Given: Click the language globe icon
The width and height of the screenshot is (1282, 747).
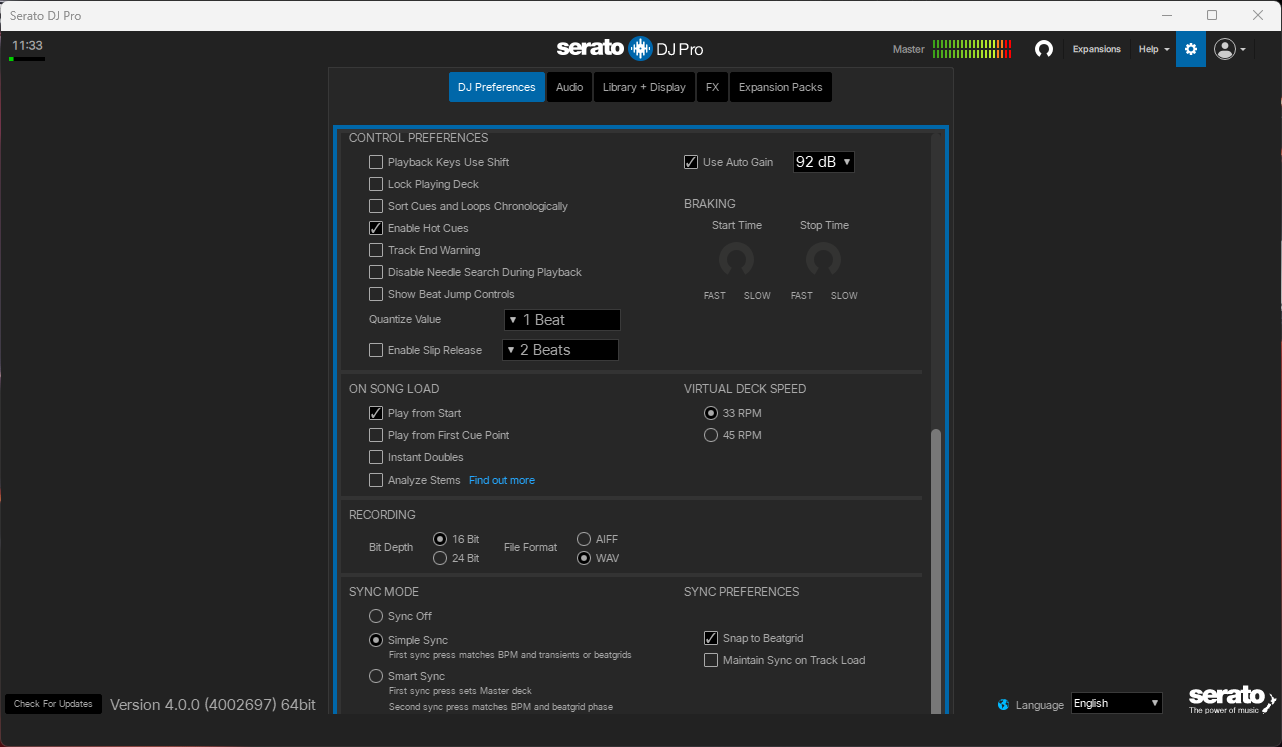Looking at the screenshot, I should (x=1003, y=704).
